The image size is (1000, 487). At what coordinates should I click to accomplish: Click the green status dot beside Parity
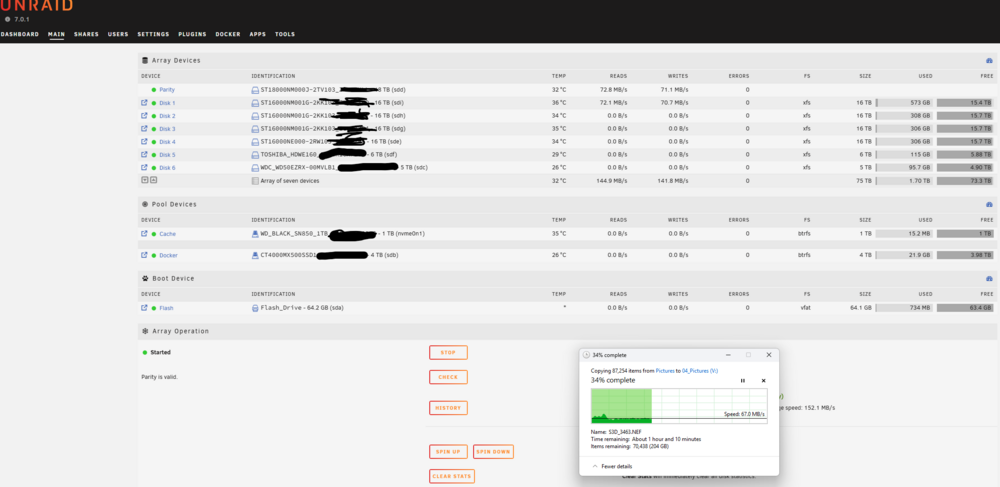pos(154,90)
